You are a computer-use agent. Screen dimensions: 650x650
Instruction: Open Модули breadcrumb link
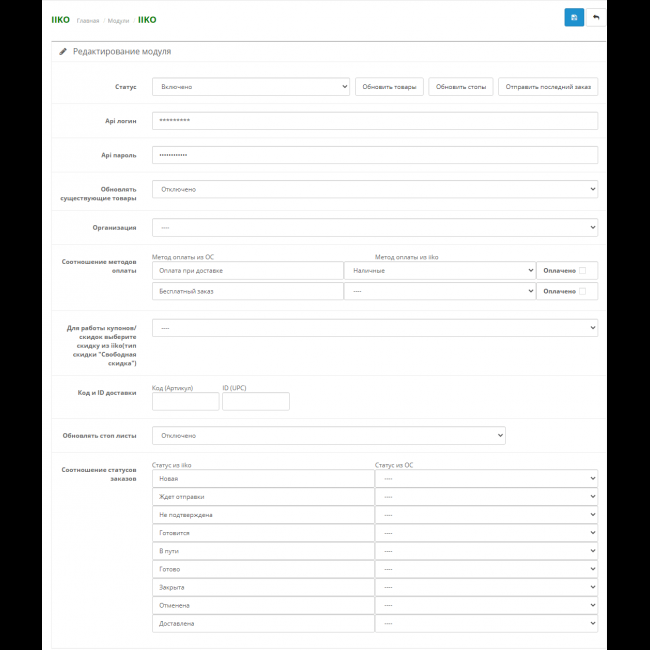point(118,20)
